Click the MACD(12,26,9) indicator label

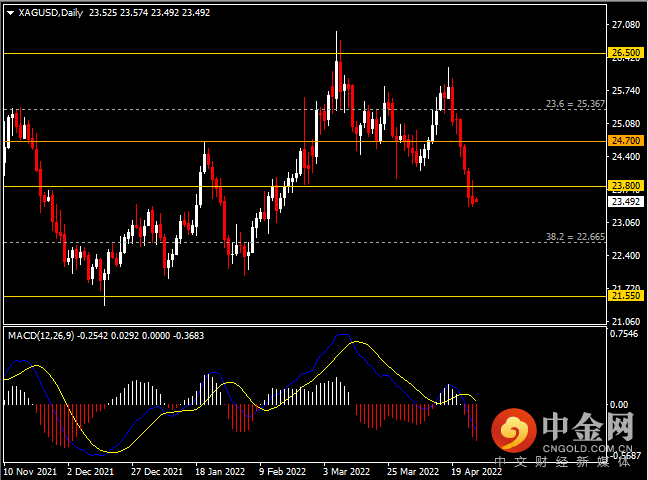41,335
